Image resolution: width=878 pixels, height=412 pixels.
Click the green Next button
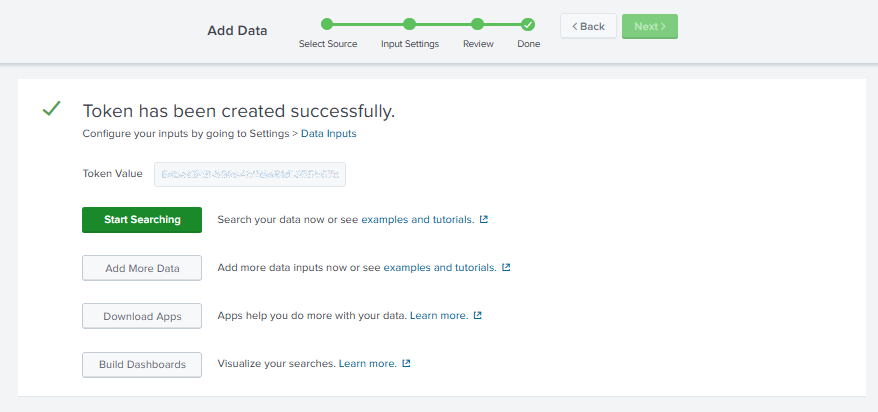[x=649, y=26]
